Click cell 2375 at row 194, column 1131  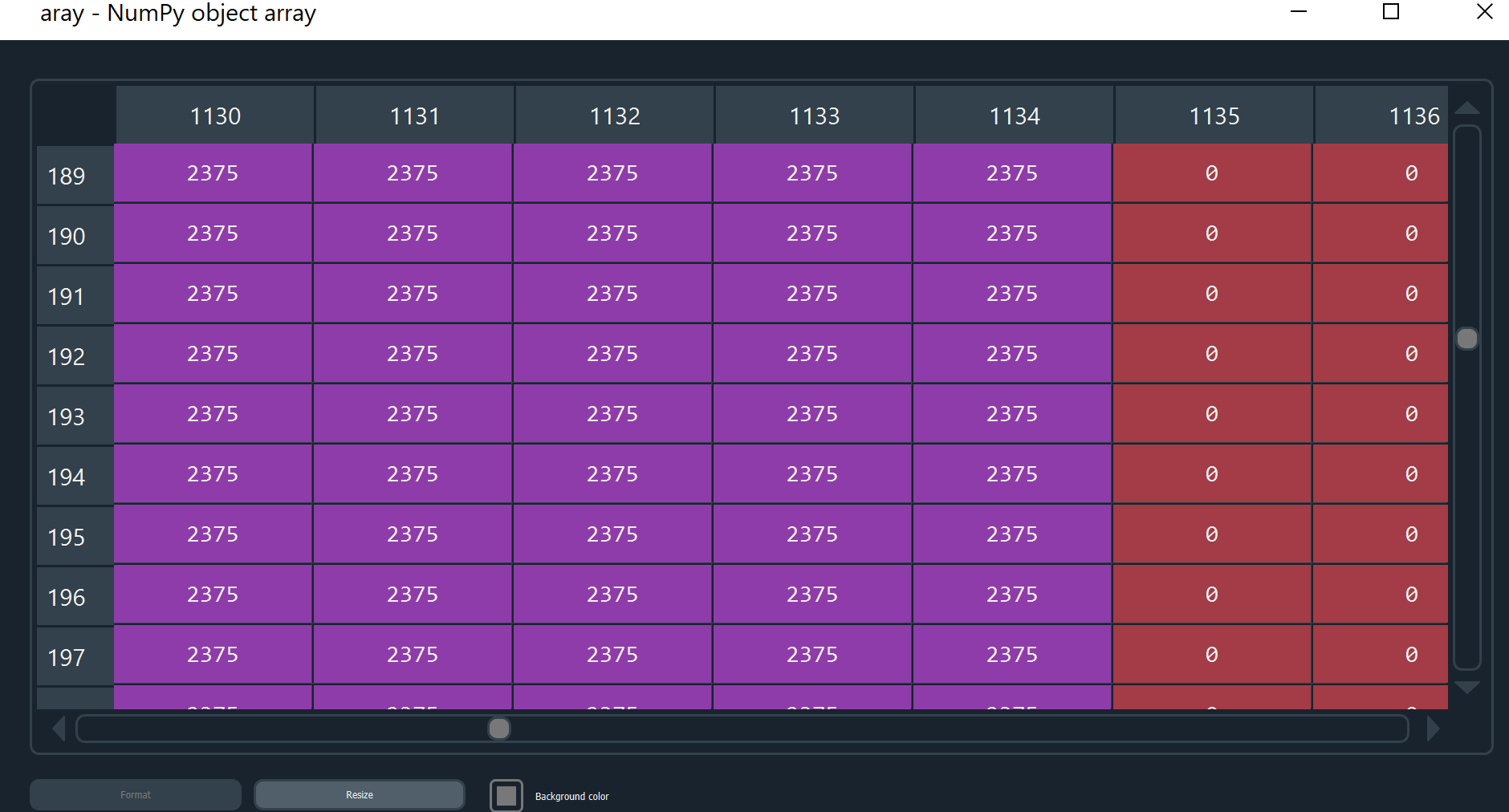coord(413,474)
